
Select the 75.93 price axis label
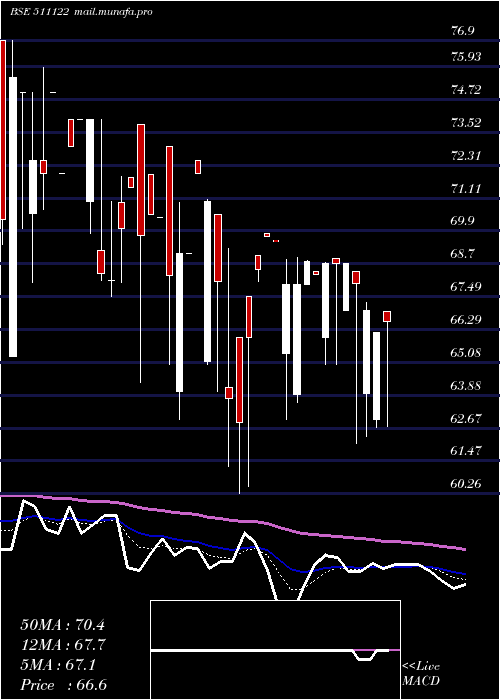pos(466,57)
